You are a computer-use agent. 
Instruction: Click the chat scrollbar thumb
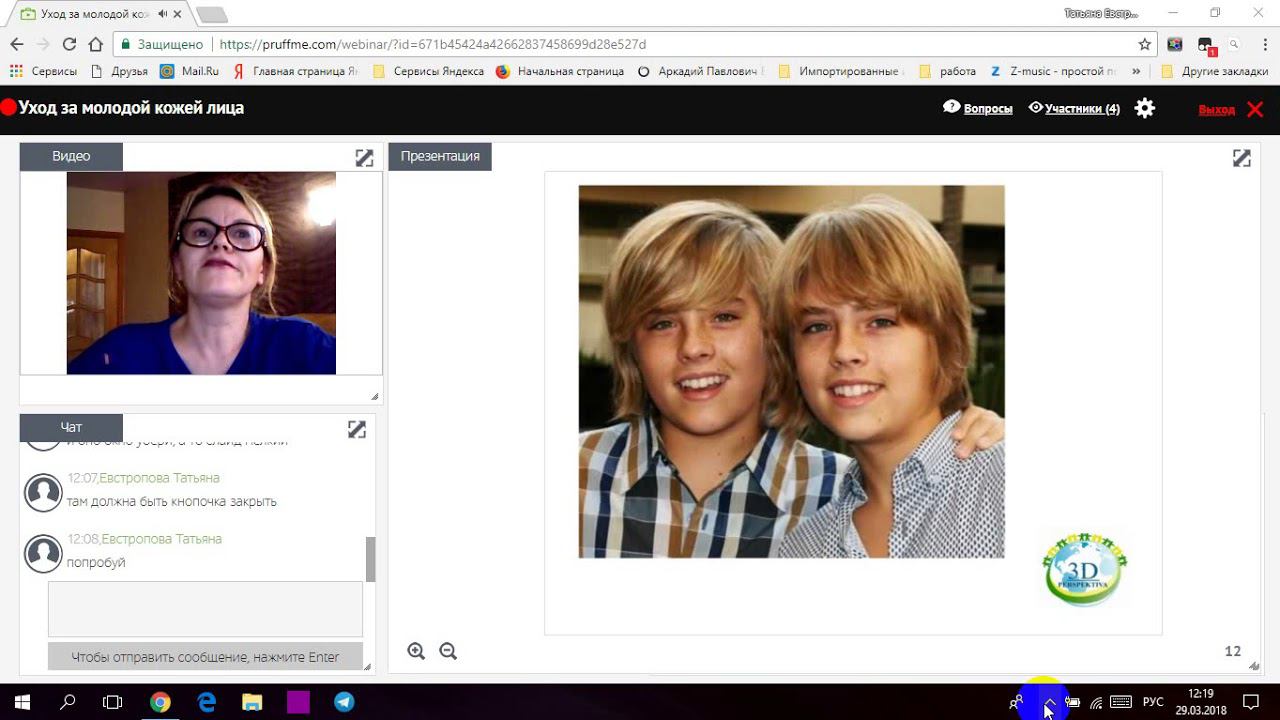pos(370,559)
